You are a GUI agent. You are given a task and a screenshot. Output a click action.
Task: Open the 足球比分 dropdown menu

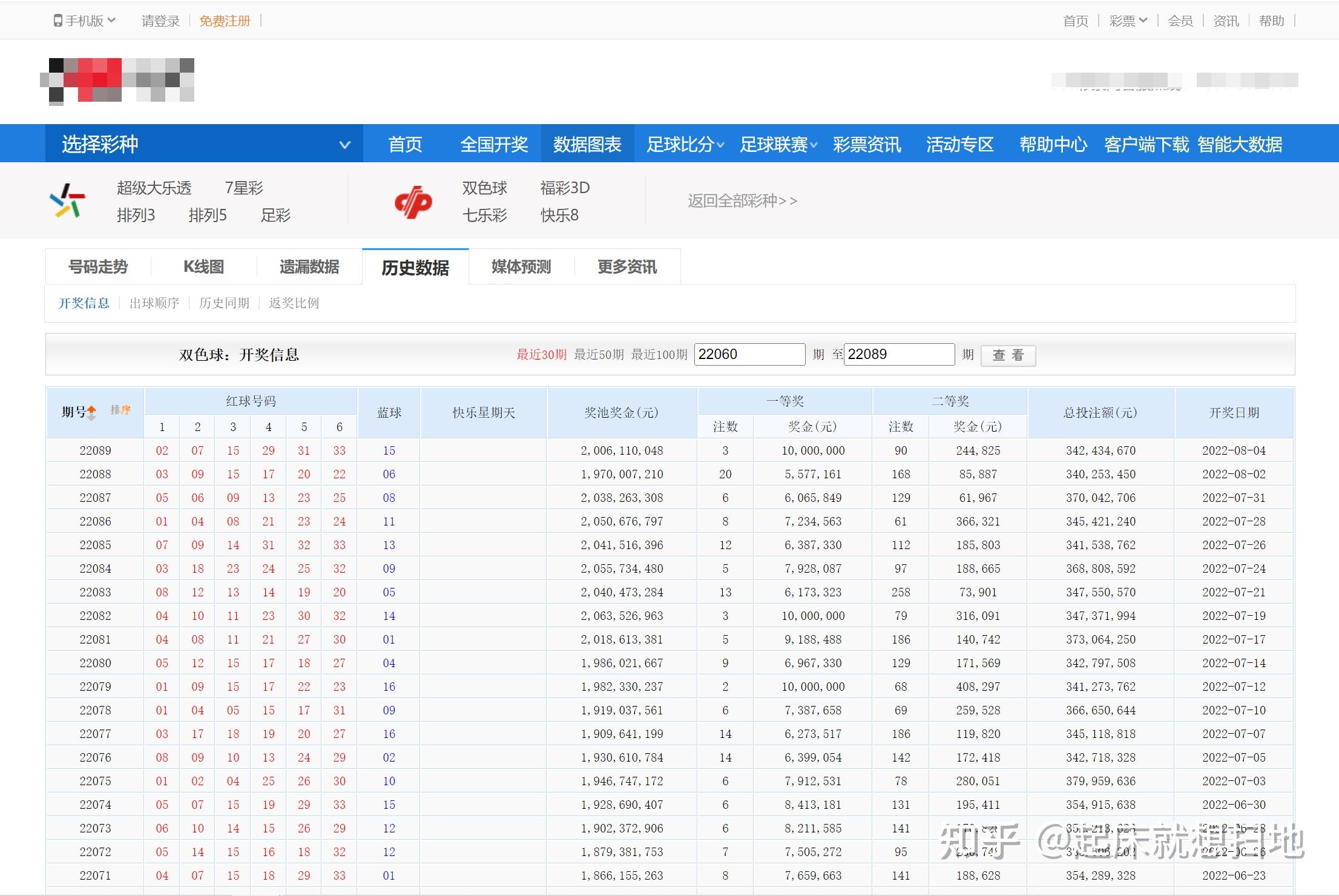tap(685, 144)
